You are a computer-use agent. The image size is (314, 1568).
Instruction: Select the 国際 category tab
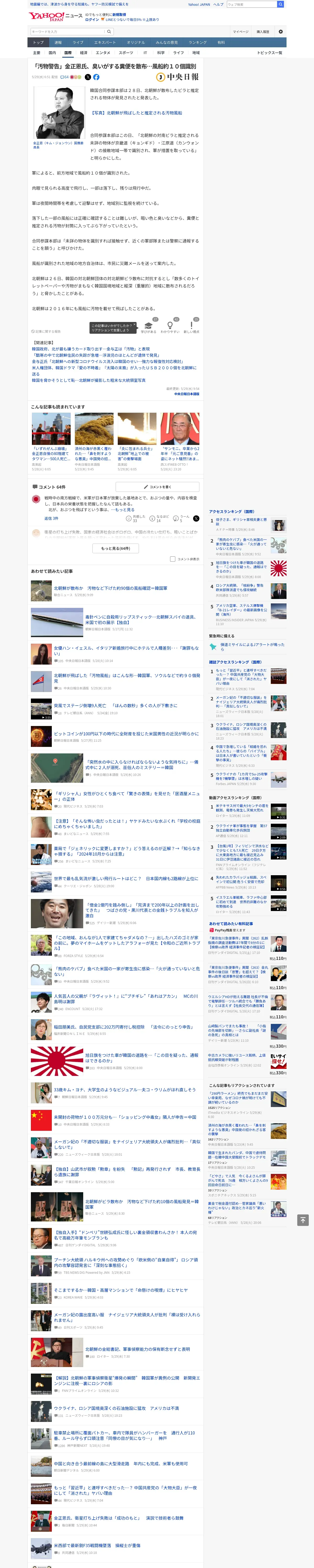[68, 53]
